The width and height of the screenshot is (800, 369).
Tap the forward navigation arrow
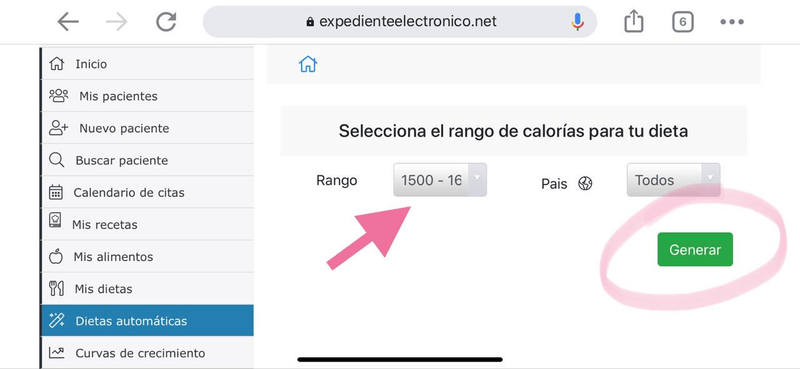point(117,22)
